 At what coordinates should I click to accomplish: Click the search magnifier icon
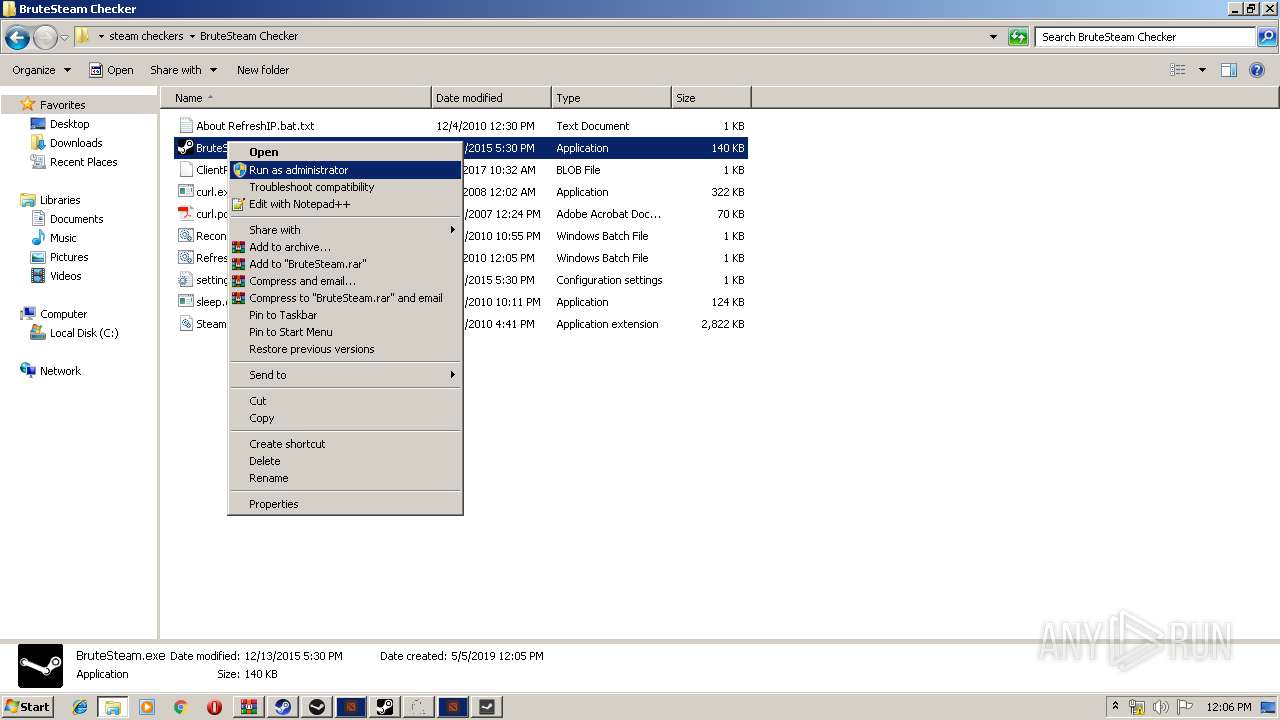pos(1267,37)
